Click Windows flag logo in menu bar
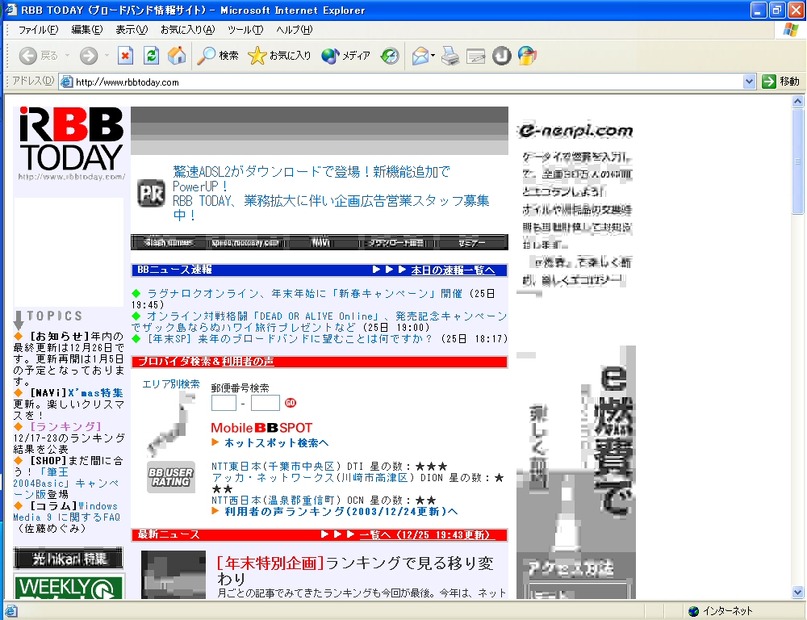 (790, 30)
